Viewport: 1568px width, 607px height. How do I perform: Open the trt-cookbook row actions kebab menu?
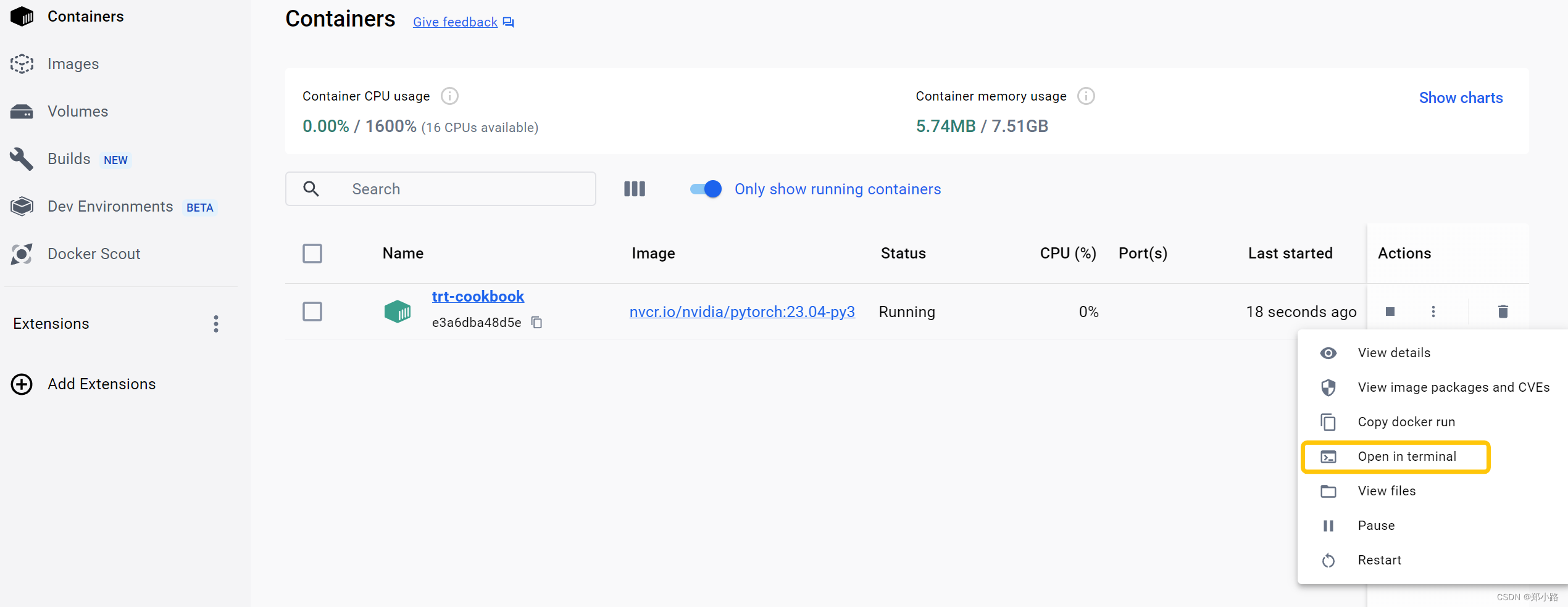(1433, 312)
